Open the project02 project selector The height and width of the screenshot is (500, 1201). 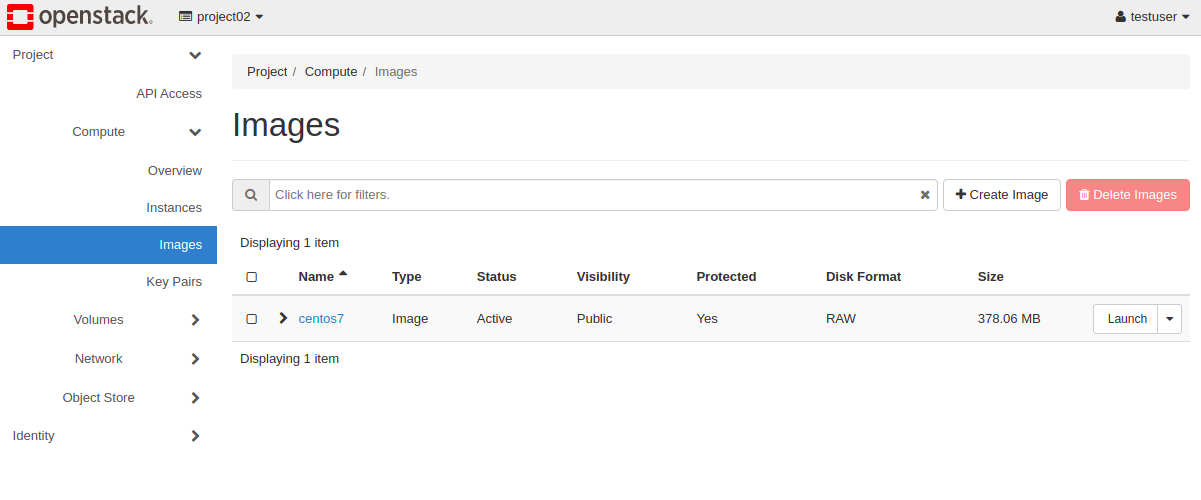pyautogui.click(x=221, y=17)
